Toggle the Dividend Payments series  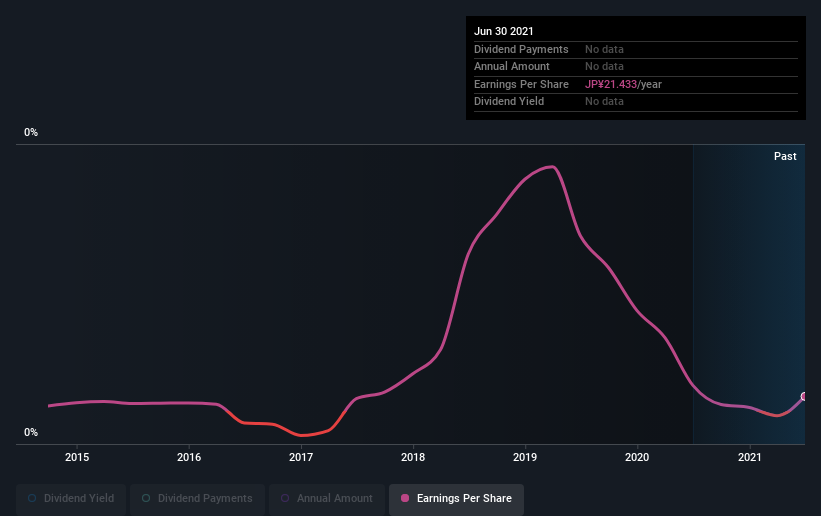[197, 498]
